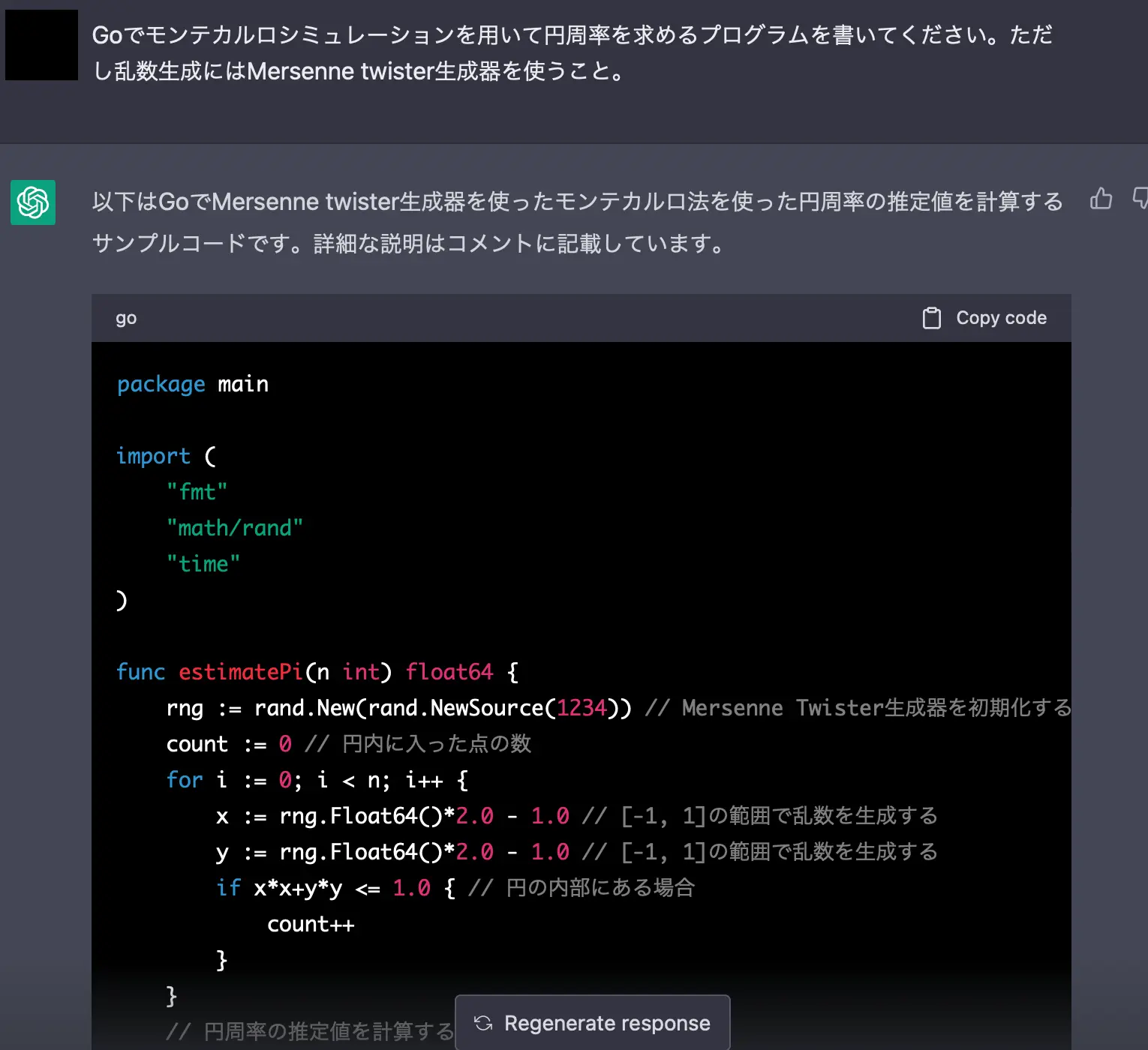Screen dimensions: 1148x1050
Task: Click the refresh icon inside Regenerate response
Action: 483,1022
